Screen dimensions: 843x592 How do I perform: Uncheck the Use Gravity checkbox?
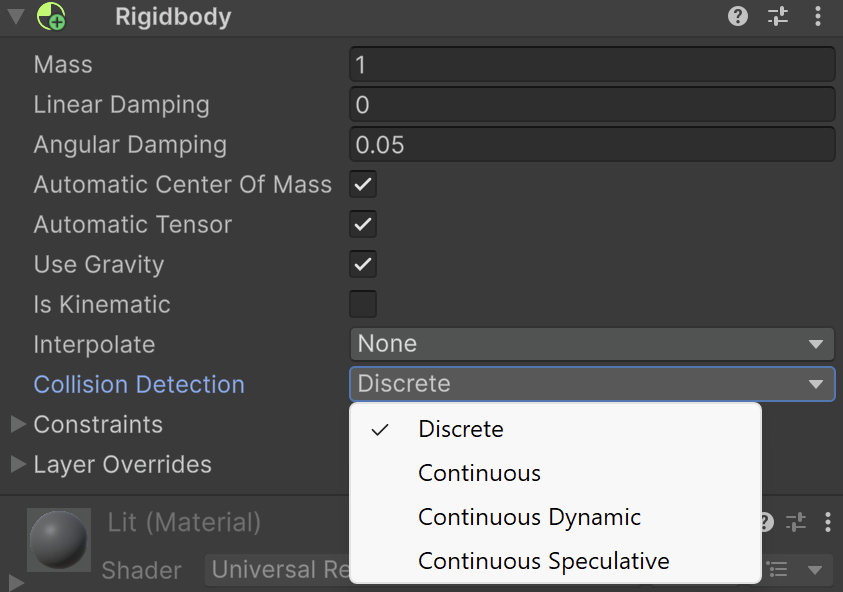pos(363,265)
